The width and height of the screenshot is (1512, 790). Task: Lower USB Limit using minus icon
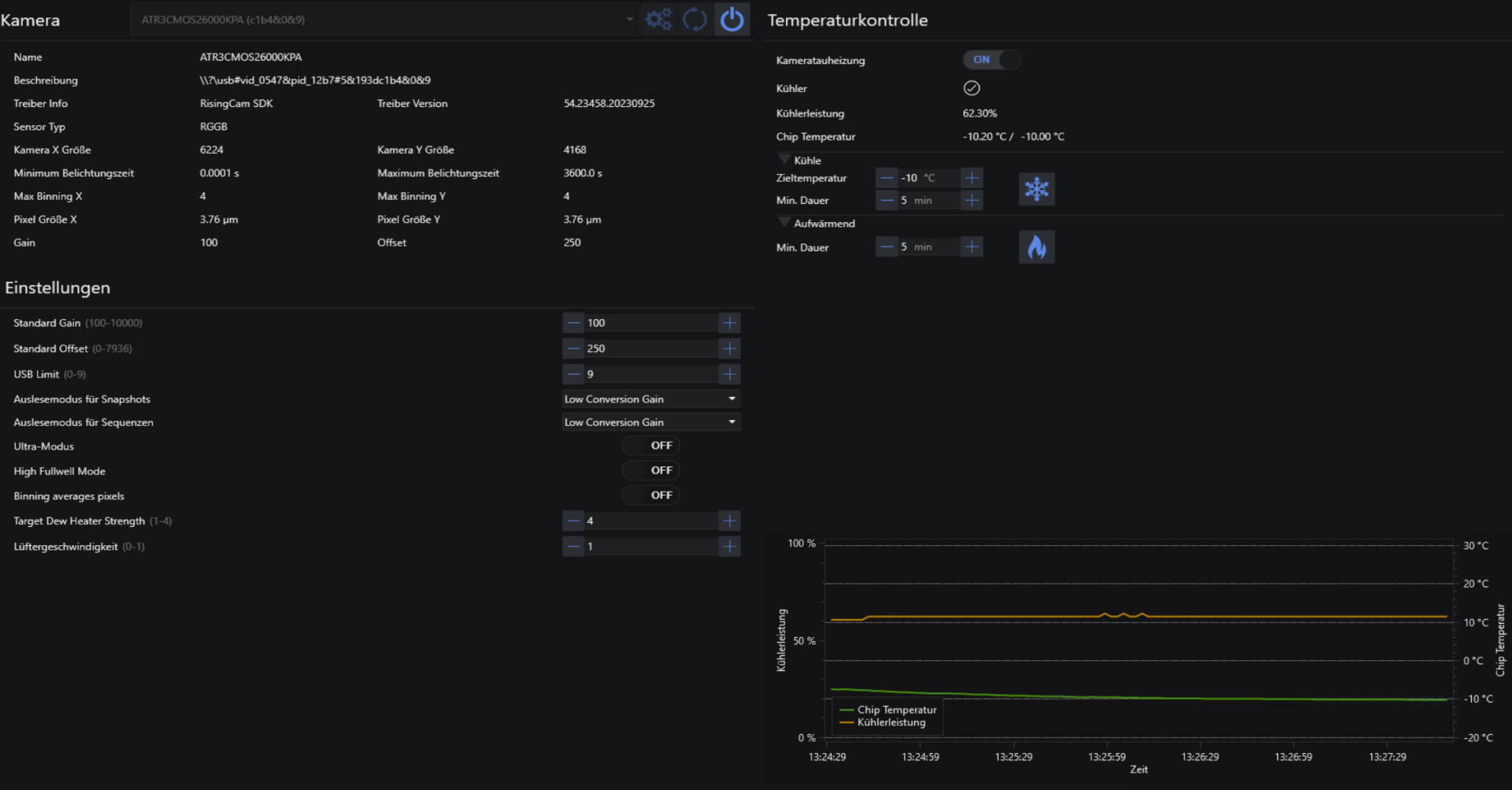point(573,374)
